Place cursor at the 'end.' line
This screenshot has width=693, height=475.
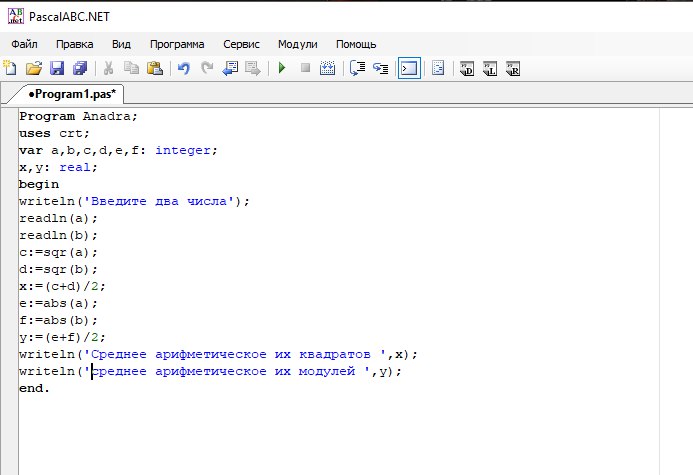pyautogui.click(x=34, y=388)
